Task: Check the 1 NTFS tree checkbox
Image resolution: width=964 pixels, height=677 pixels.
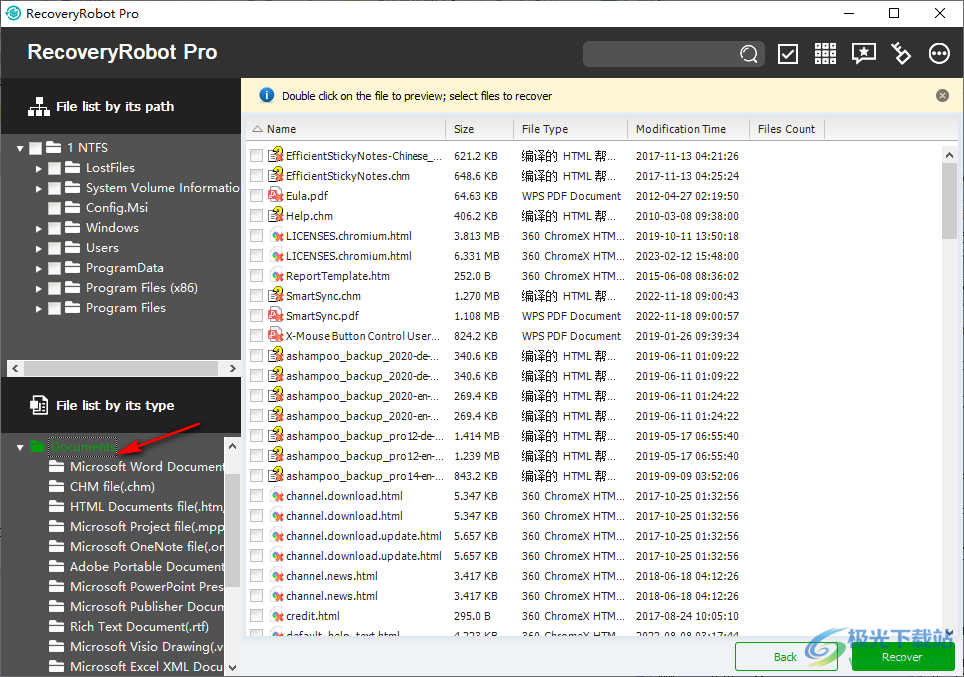Action: (36, 148)
